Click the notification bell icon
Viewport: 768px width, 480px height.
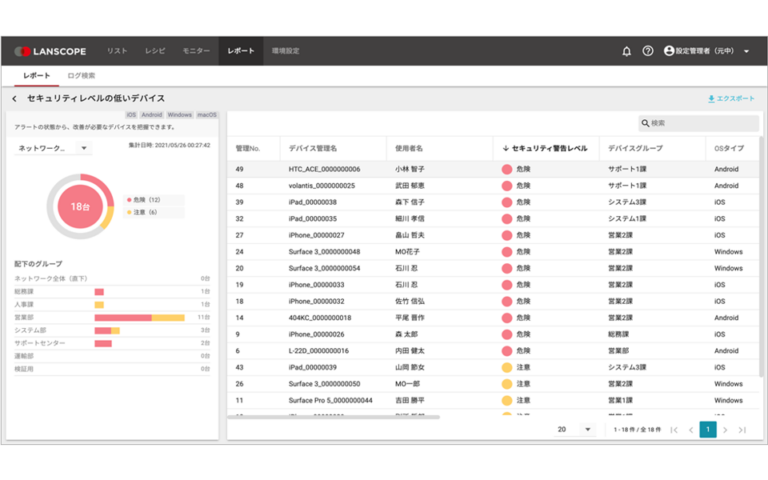click(627, 51)
